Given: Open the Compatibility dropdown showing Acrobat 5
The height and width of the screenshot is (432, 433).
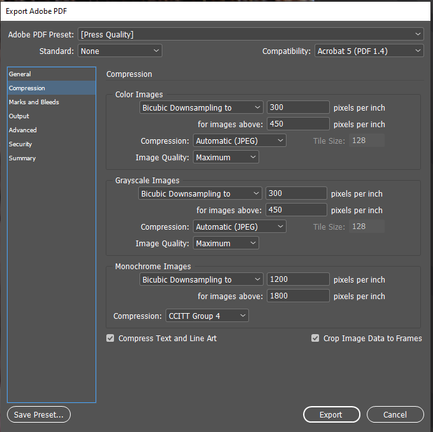Looking at the screenshot, I should [369, 51].
